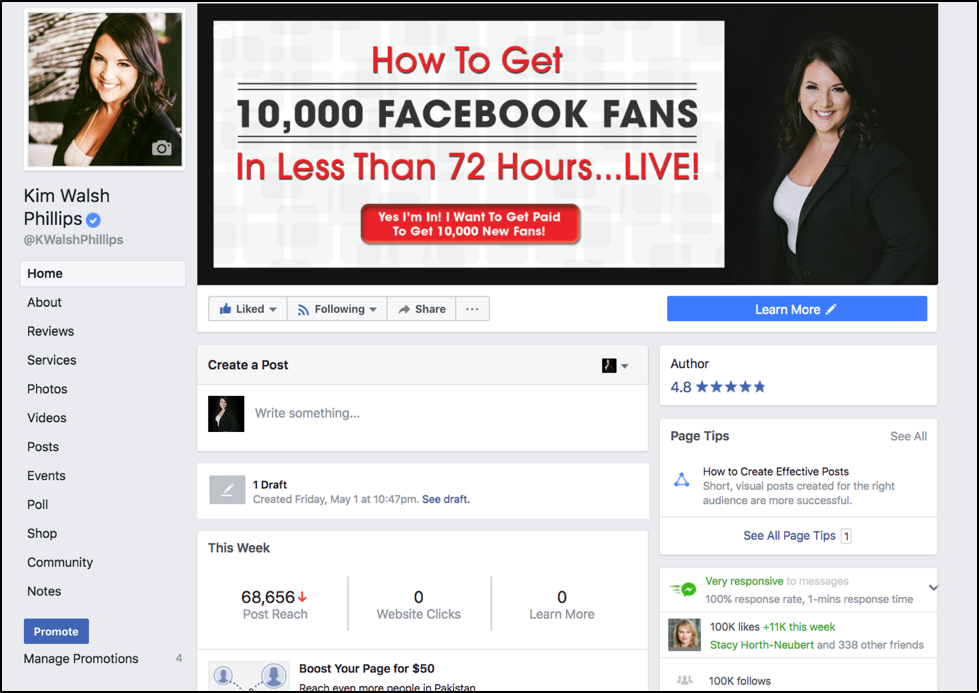Open the three-dots more options button
Image resolution: width=979 pixels, height=693 pixels.
click(x=472, y=309)
